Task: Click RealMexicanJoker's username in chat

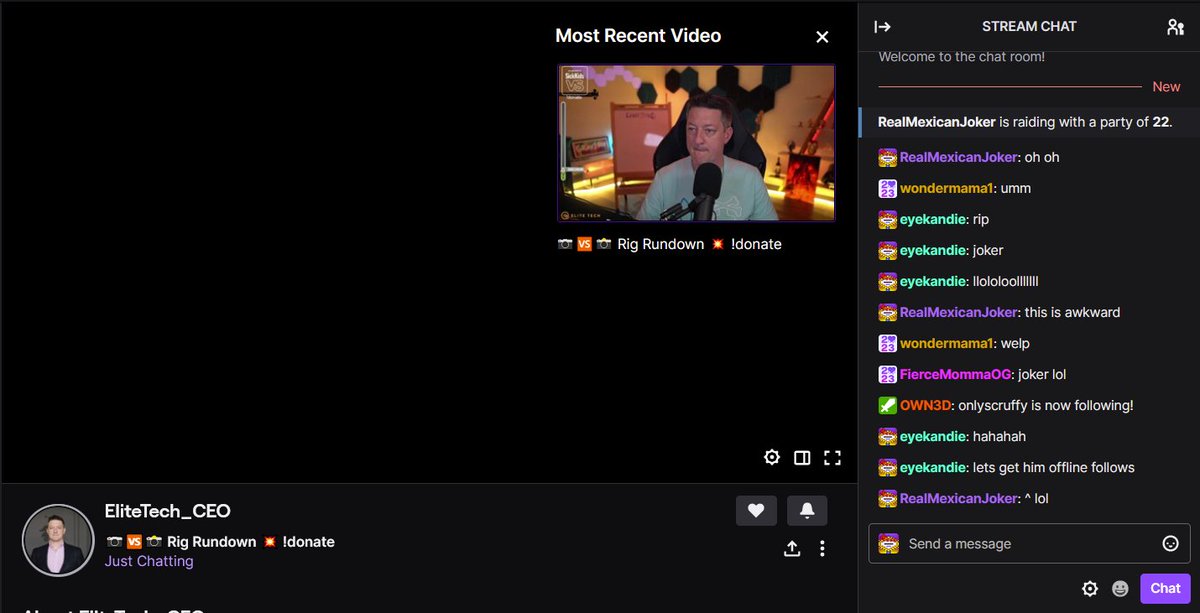Action: pyautogui.click(x=952, y=157)
